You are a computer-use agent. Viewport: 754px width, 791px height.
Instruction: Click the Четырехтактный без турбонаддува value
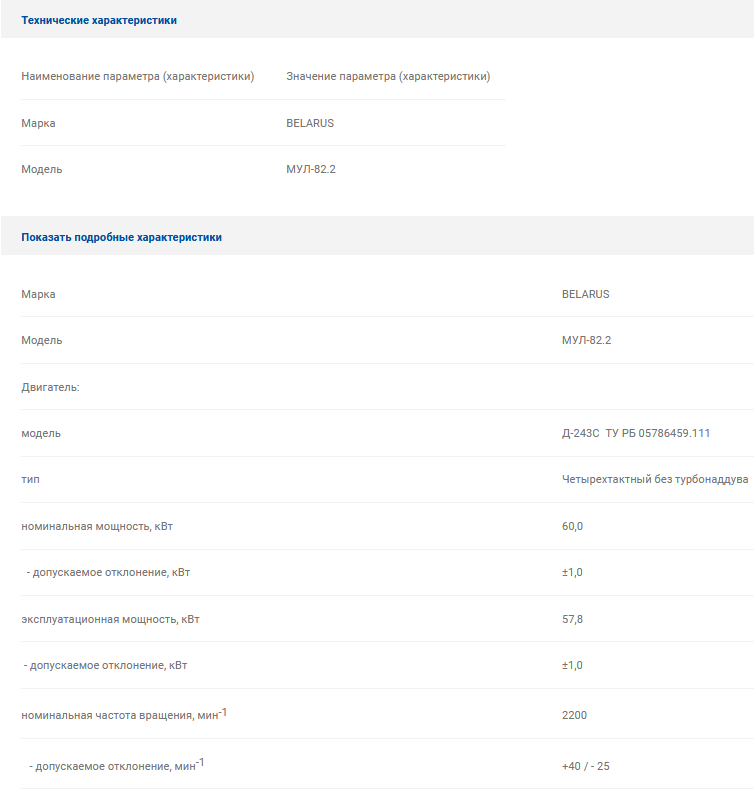coord(655,479)
